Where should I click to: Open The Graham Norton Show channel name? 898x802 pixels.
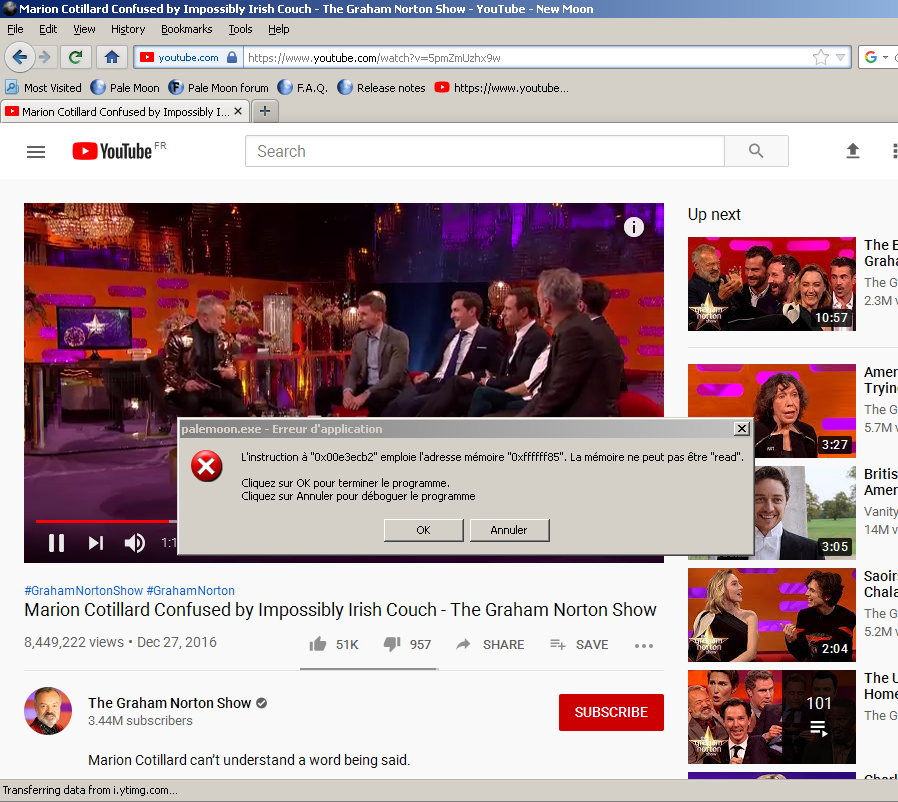click(170, 703)
